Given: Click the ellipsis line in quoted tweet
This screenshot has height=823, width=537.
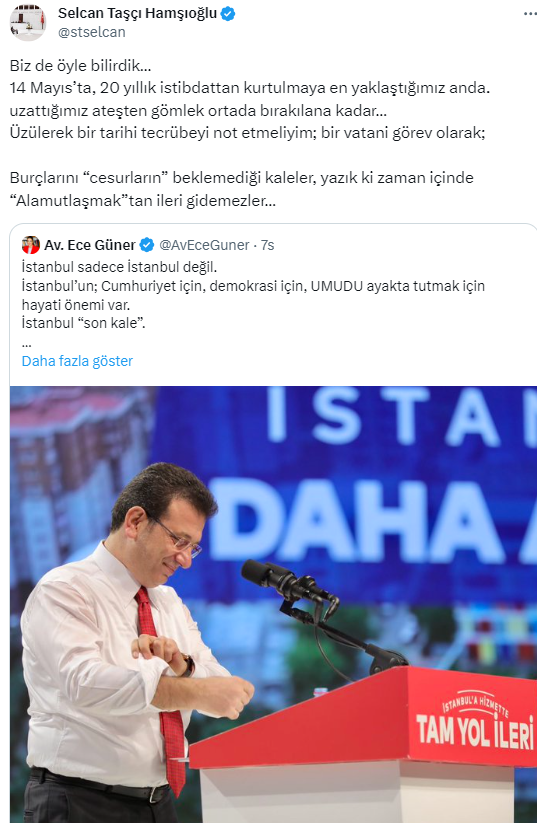Looking at the screenshot, I should 26,344.
